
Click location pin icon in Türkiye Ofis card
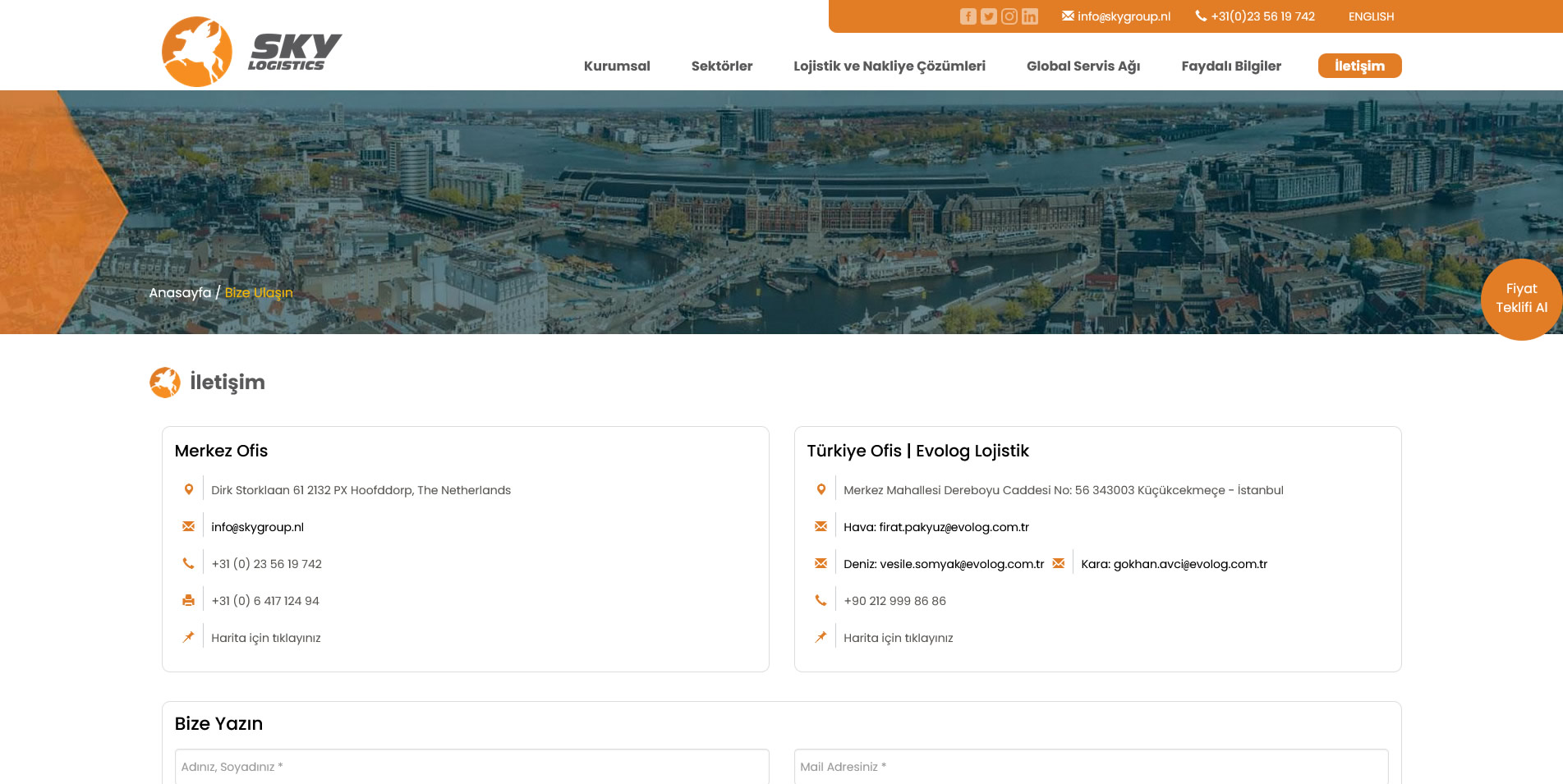(x=821, y=489)
